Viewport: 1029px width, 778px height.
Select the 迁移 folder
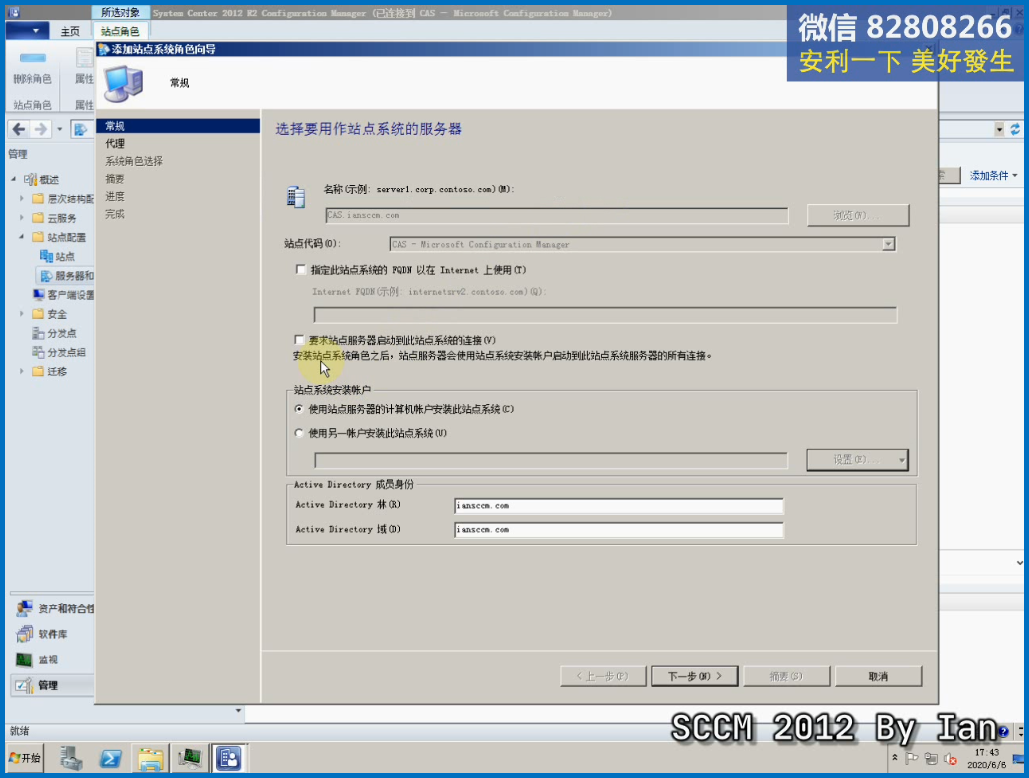pyautogui.click(x=49, y=371)
